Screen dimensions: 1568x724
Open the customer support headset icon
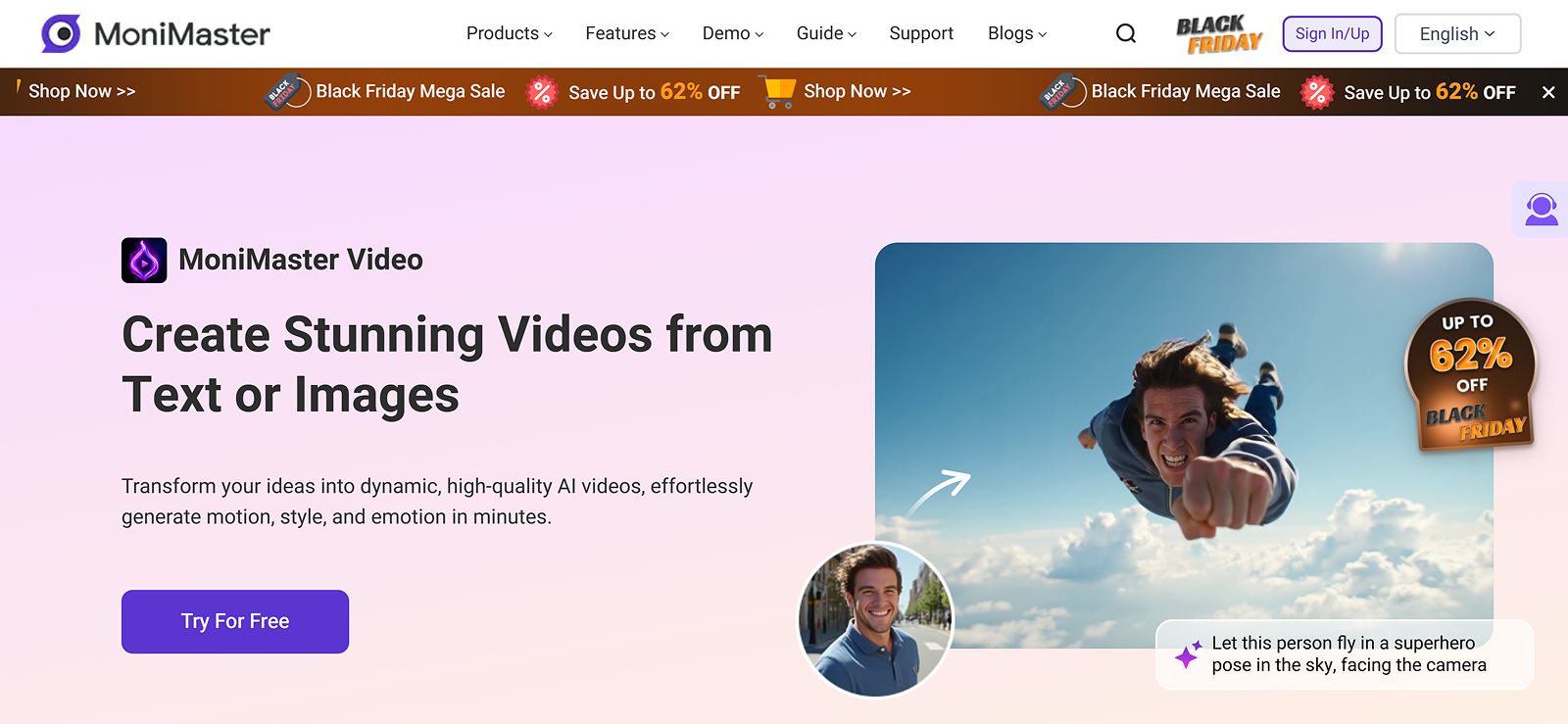tap(1541, 210)
